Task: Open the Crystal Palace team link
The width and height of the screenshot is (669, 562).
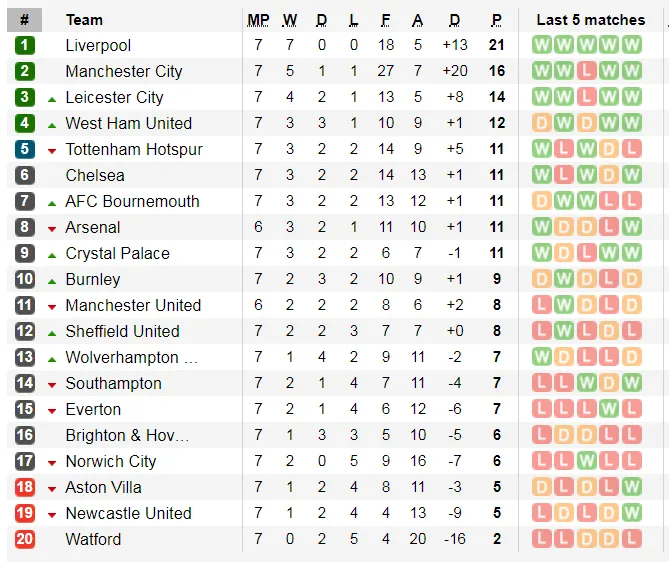Action: click(x=117, y=253)
